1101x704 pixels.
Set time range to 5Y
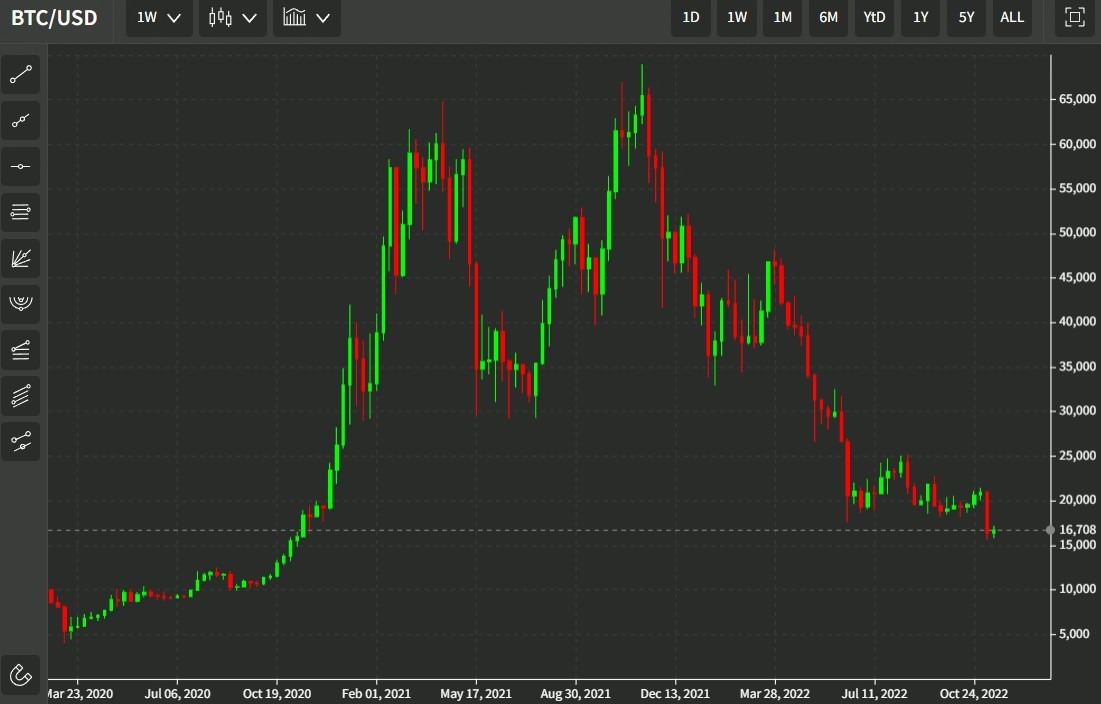[x=966, y=18]
